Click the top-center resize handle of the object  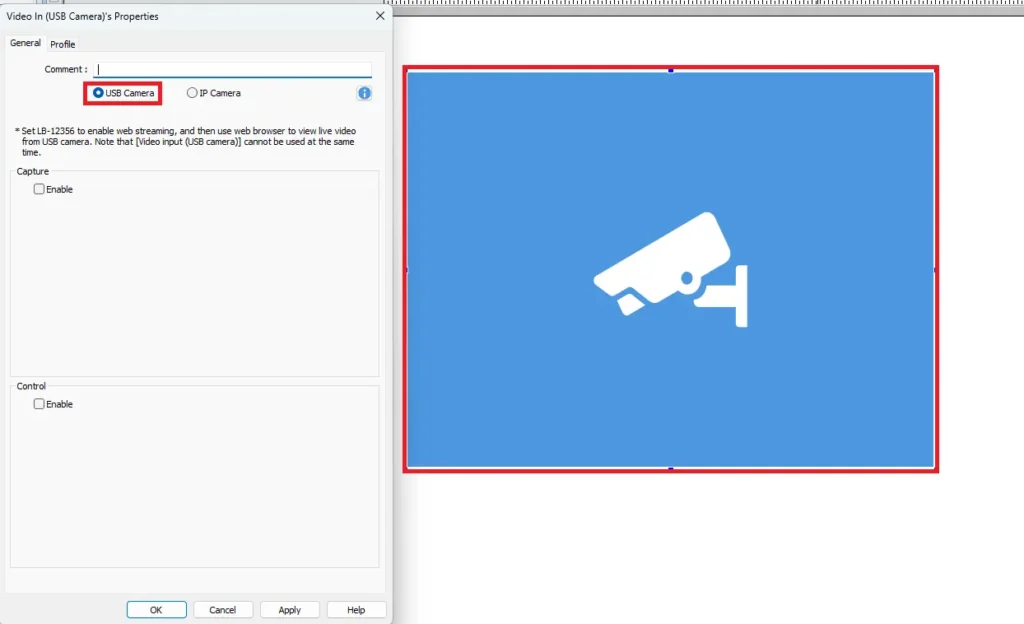pos(670,70)
